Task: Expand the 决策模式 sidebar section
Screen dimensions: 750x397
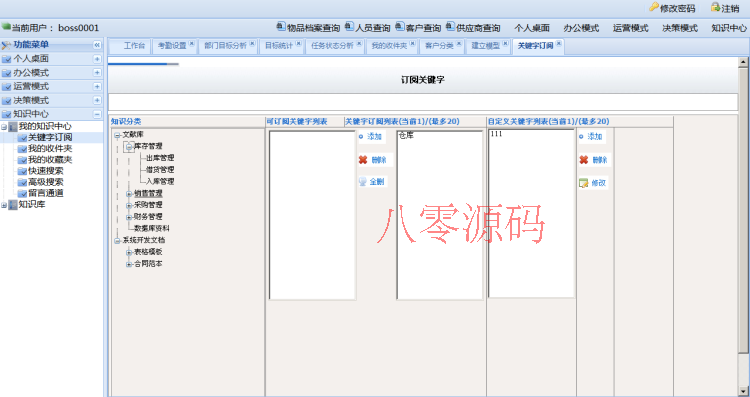Action: point(97,100)
